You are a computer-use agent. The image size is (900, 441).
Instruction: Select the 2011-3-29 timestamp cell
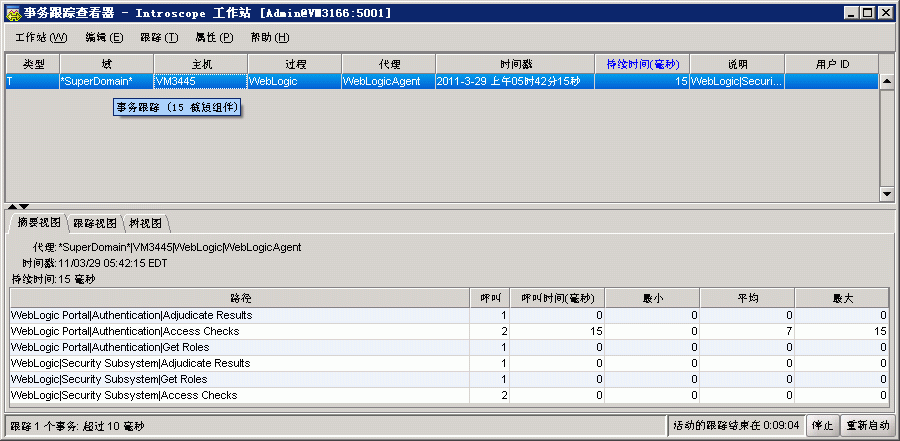[x=515, y=82]
